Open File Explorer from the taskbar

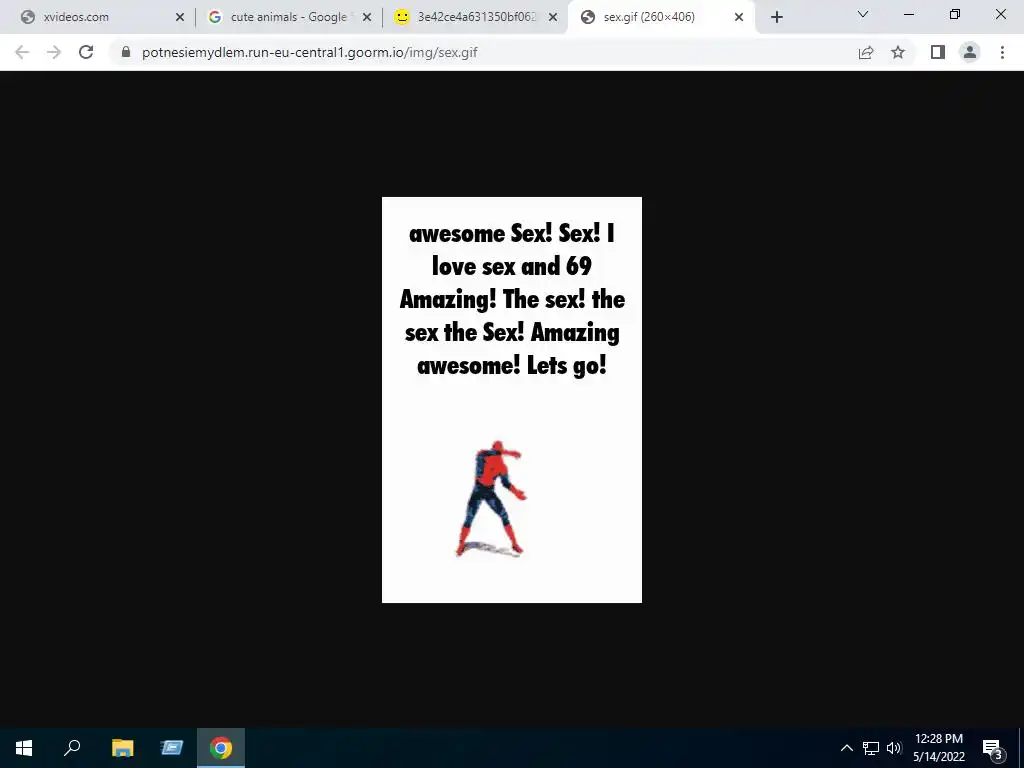pos(122,748)
